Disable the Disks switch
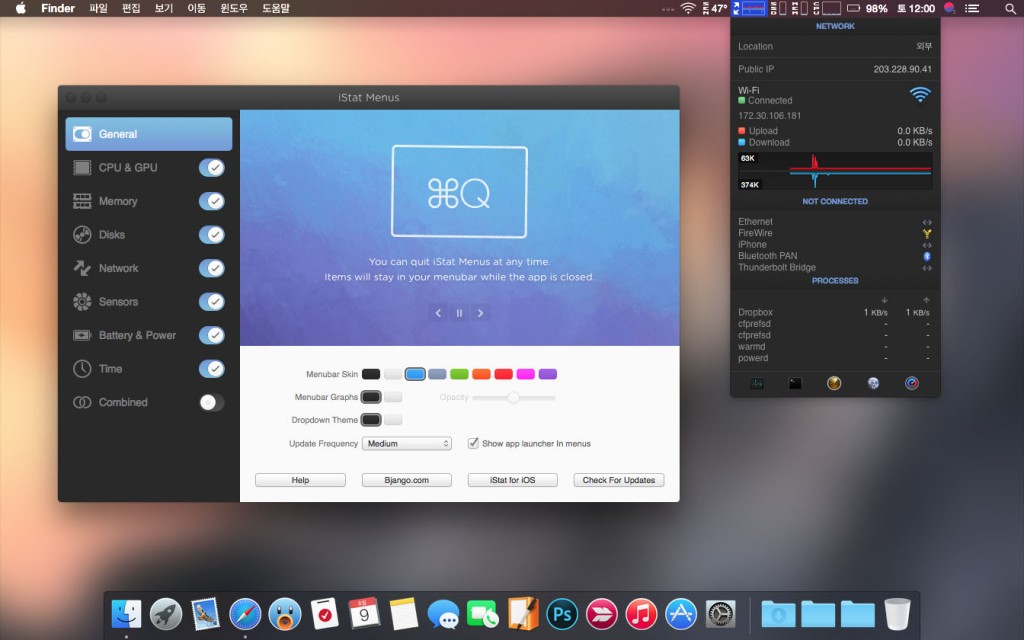Screen dimensions: 1024x640 point(212,234)
